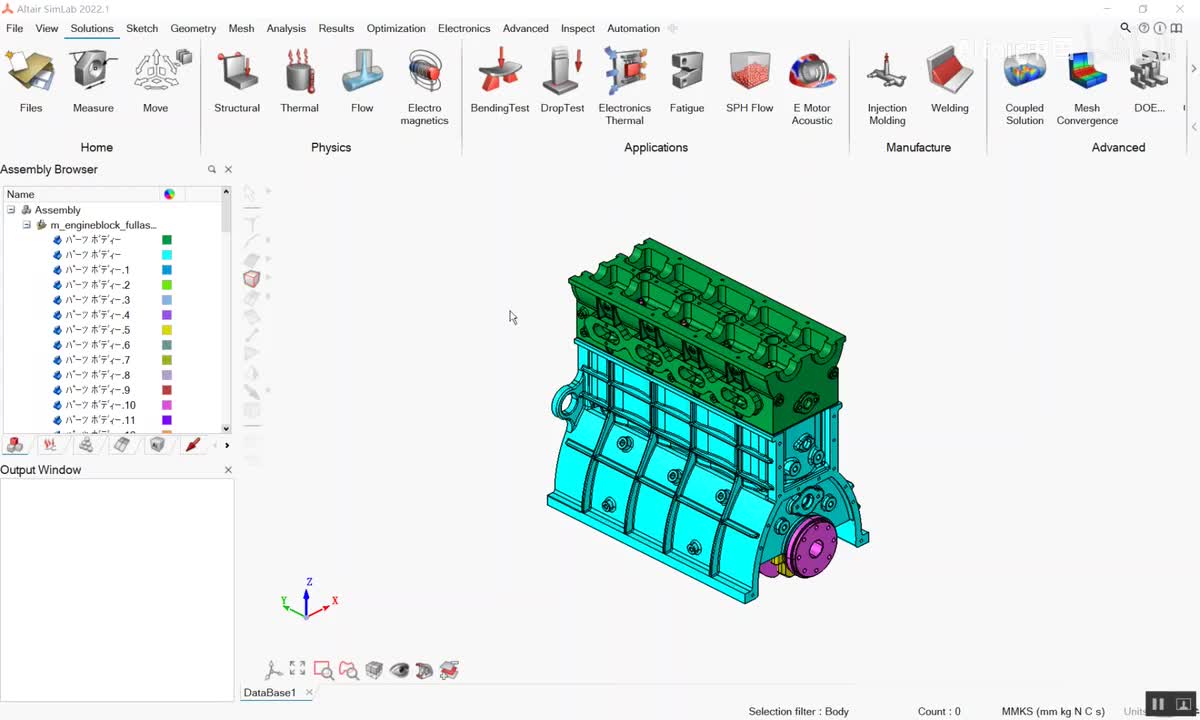
Task: Select the DataBase1 document tab
Action: [270, 692]
